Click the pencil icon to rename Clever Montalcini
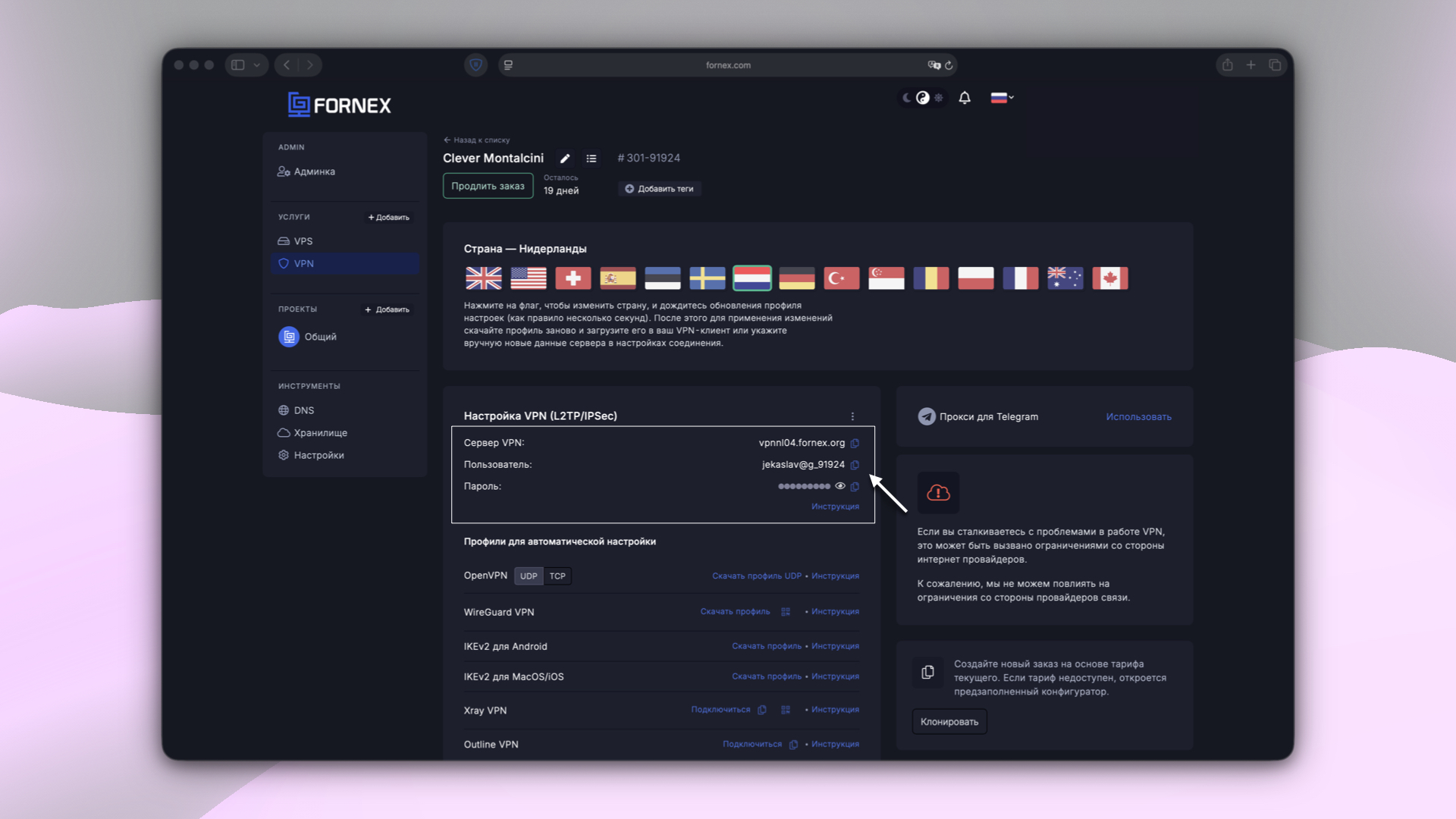 (x=565, y=158)
